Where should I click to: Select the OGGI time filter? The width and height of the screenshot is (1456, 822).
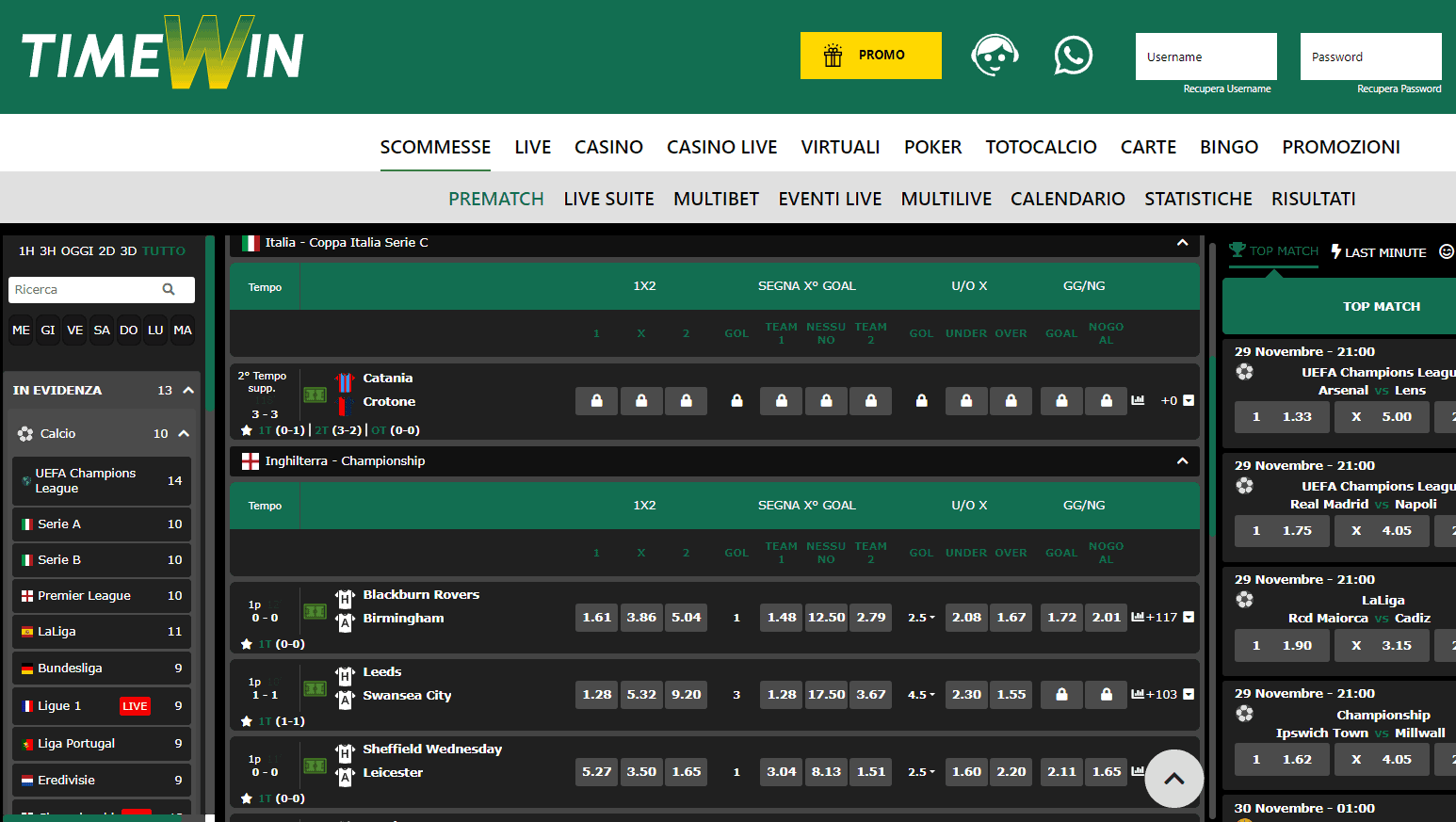click(x=77, y=251)
